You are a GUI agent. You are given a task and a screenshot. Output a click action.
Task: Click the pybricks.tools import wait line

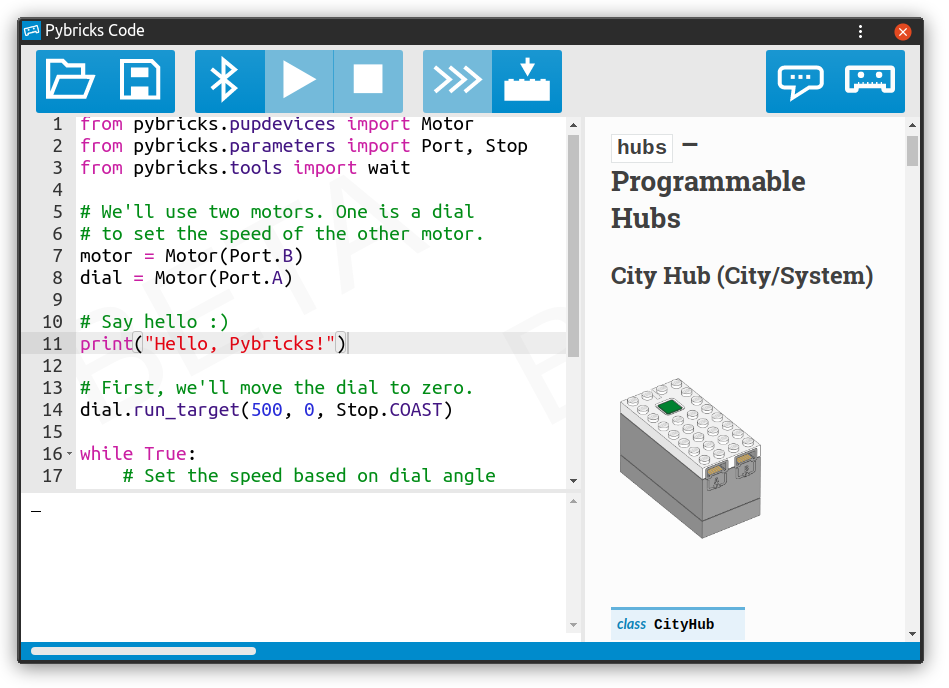(x=245, y=168)
